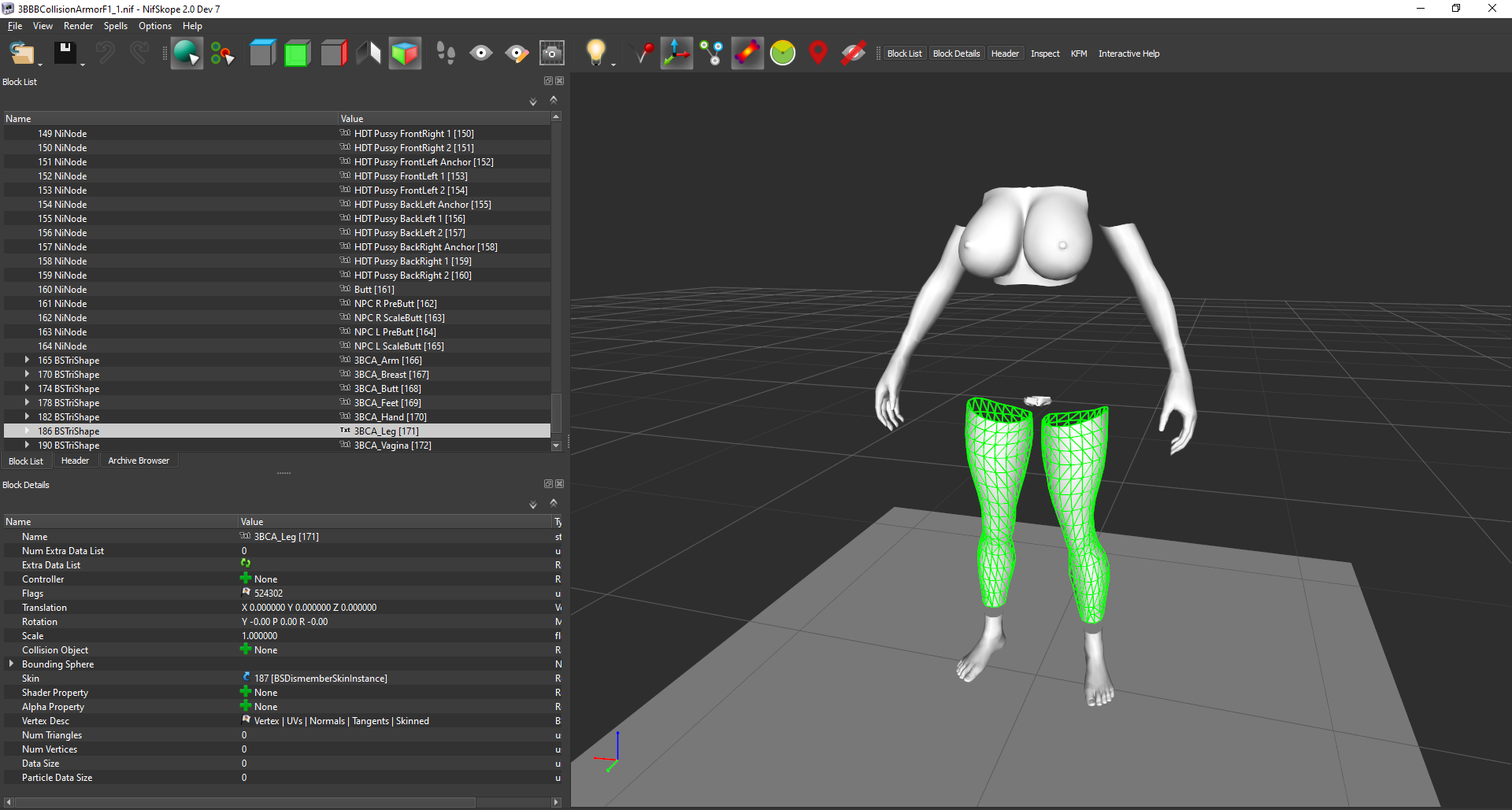Click the Block Details up-chevron
Image resolution: width=1512 pixels, height=810 pixels.
point(554,502)
